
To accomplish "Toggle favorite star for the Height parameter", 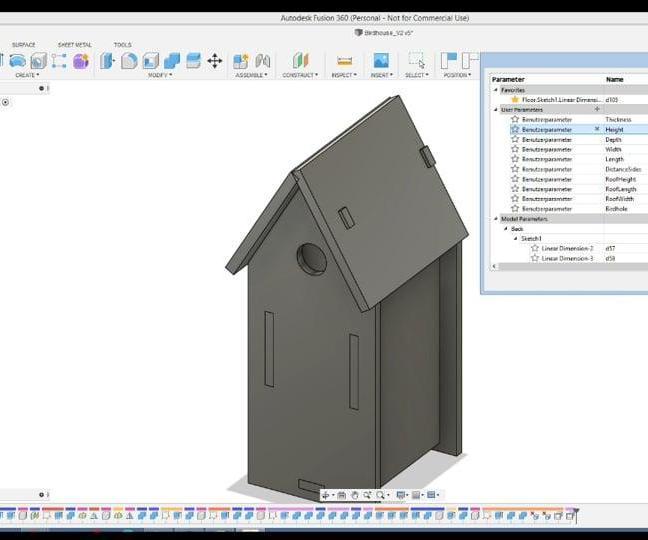I will point(515,129).
